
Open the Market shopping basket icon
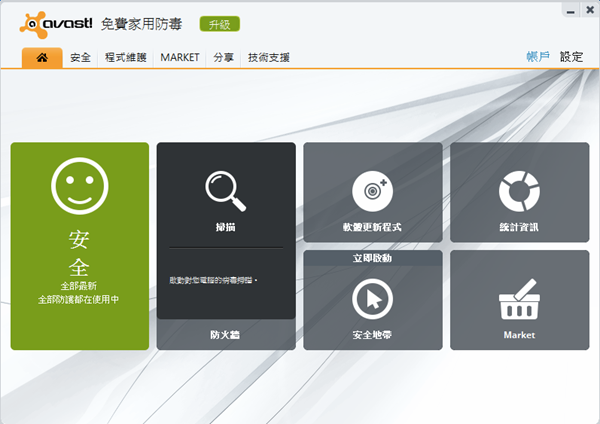pos(518,298)
